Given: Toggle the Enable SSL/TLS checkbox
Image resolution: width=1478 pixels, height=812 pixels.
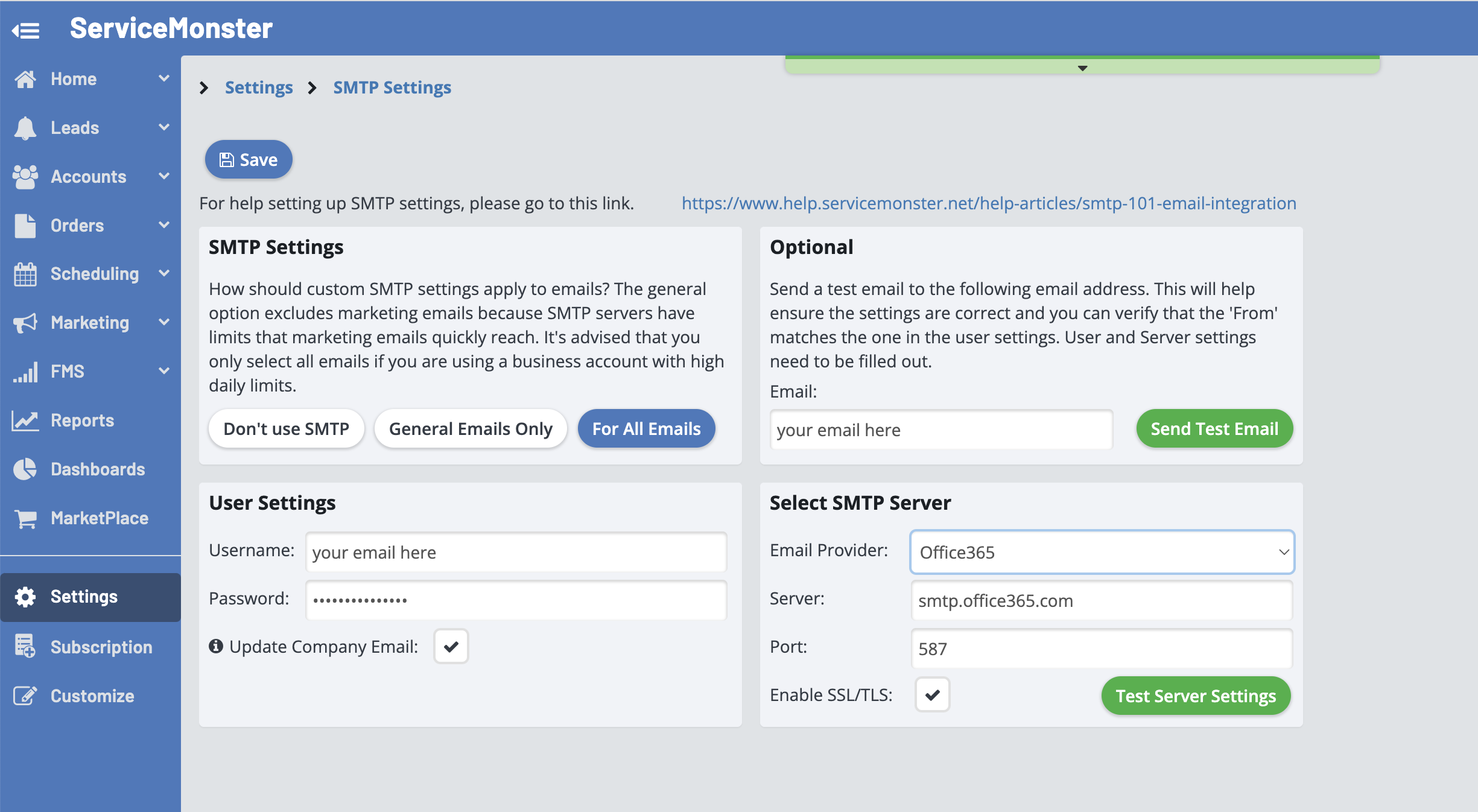Looking at the screenshot, I should click(x=932, y=694).
